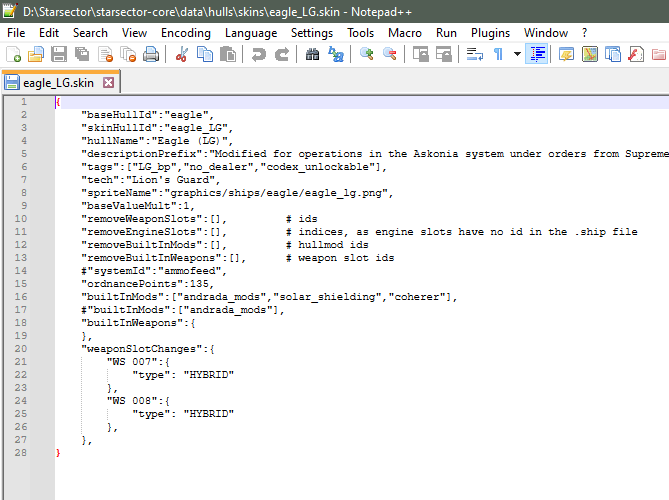This screenshot has height=500, width=669.
Task: Click line number 14 in the margin
Action: tap(21, 271)
